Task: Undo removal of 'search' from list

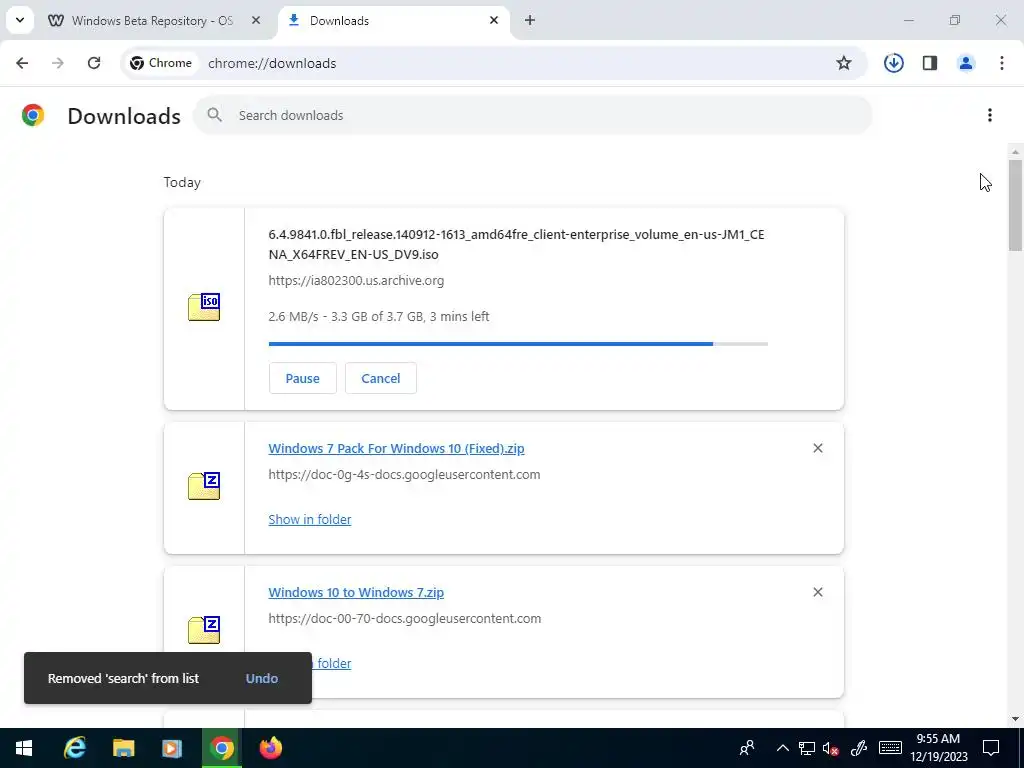Action: pyautogui.click(x=262, y=679)
